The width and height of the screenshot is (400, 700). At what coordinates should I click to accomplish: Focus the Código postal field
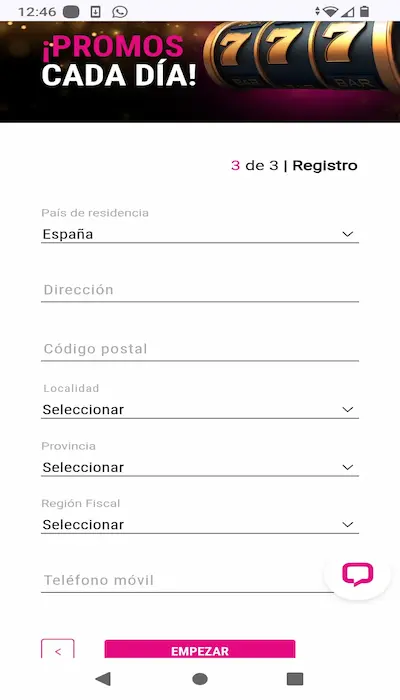(x=200, y=349)
